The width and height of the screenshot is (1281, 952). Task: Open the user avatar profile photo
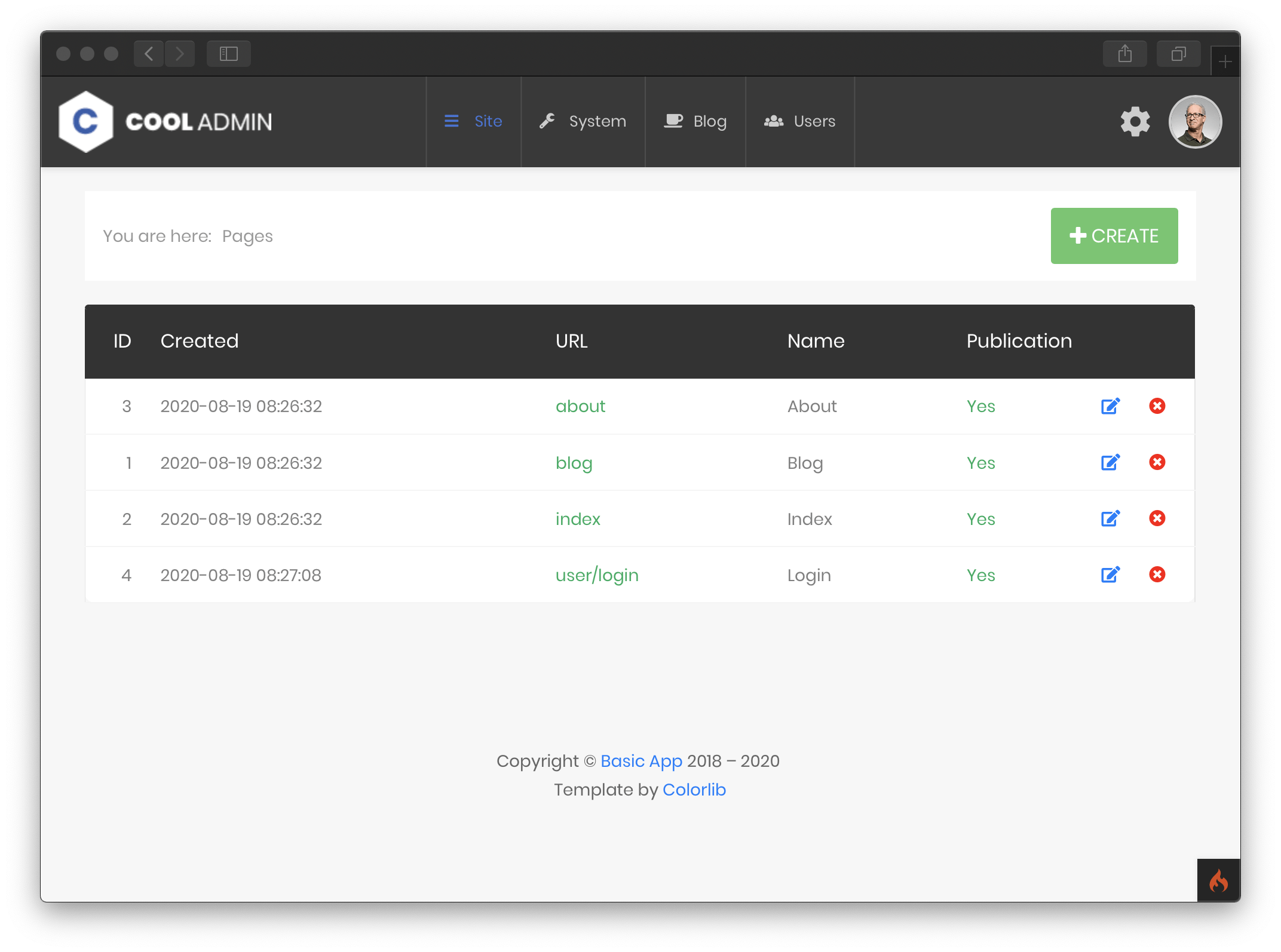[x=1195, y=121]
